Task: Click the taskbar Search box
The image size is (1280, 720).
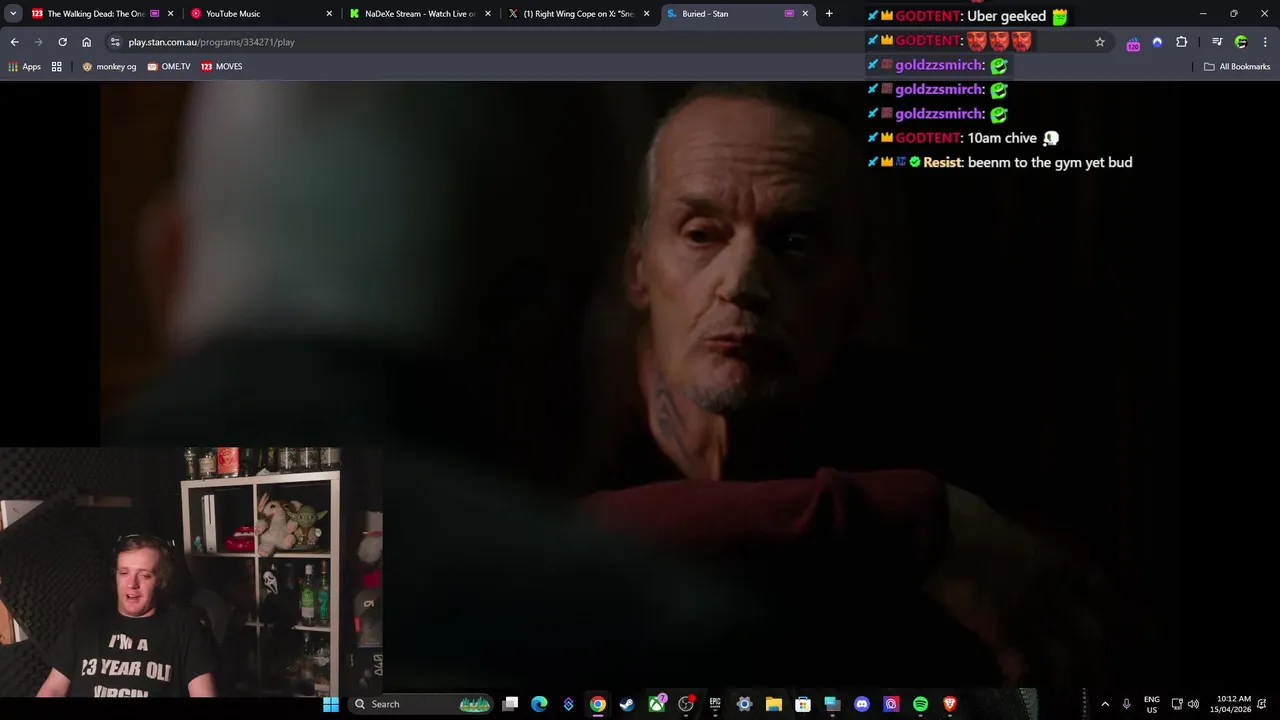Action: point(420,704)
